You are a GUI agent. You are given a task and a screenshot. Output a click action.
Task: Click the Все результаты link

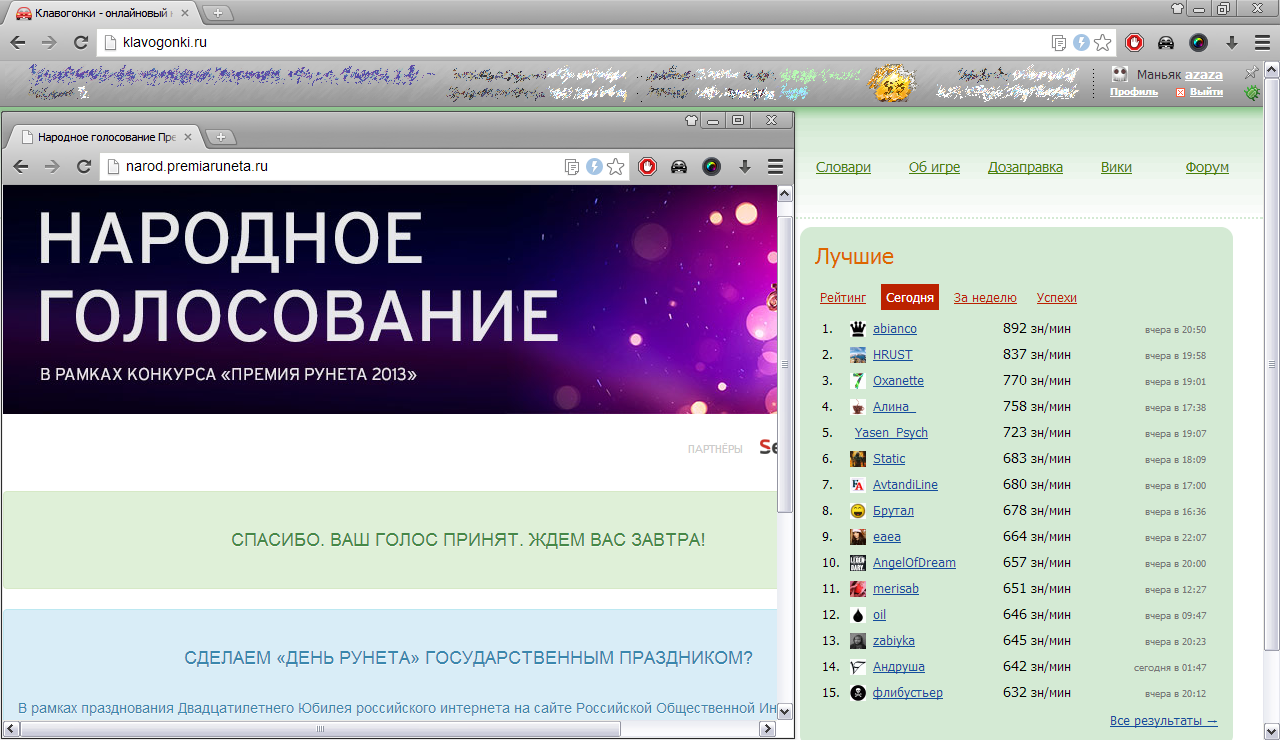1163,721
